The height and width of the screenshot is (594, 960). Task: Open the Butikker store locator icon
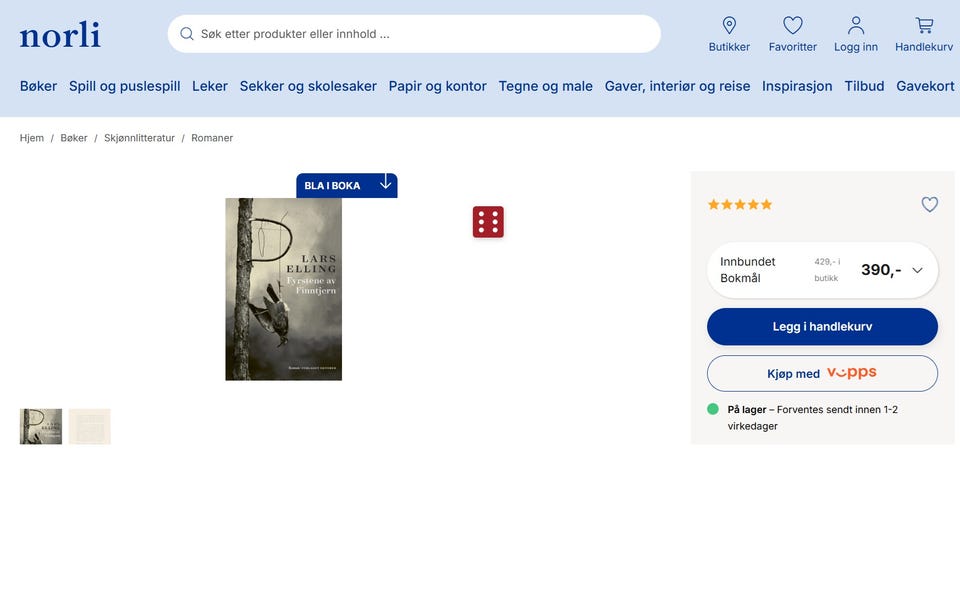click(x=729, y=26)
